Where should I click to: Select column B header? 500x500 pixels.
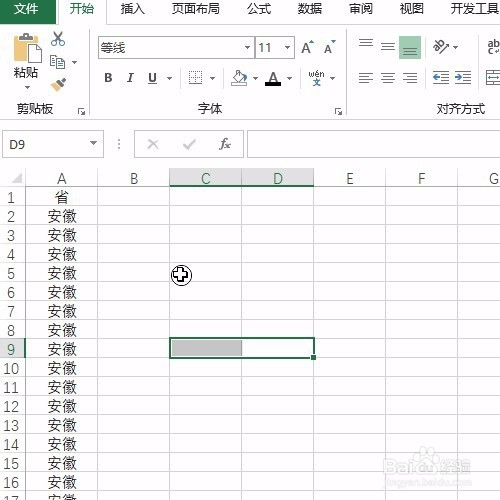pos(134,178)
